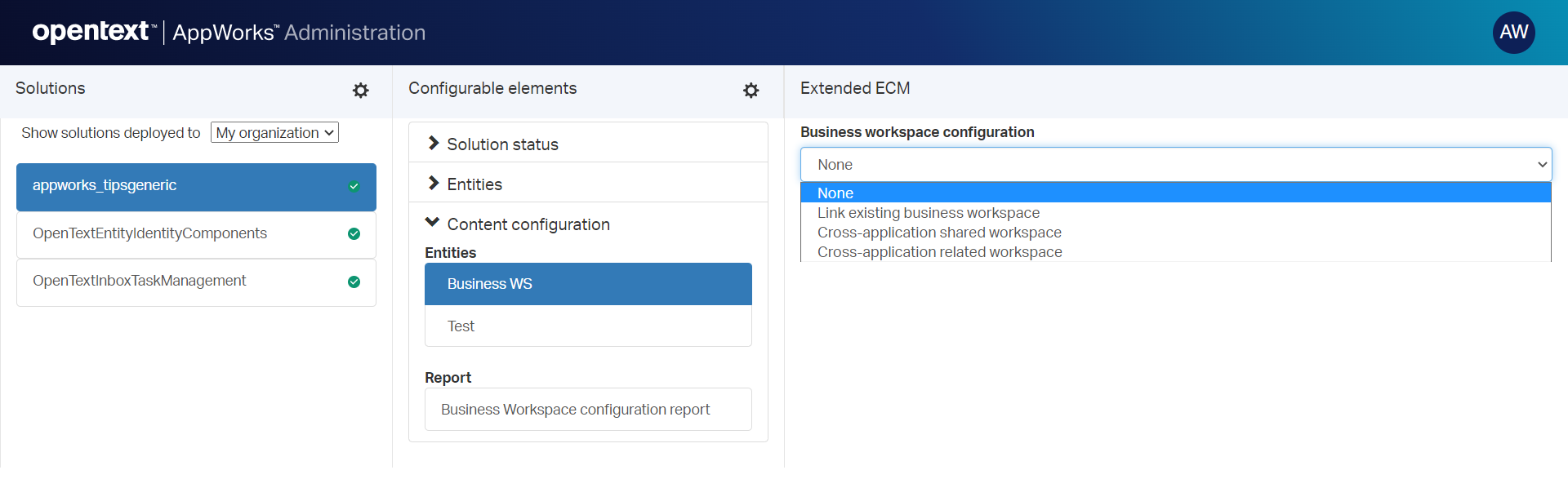Click green checkmark beside OpenTextEntityIdentityComponents
1568x479 pixels.
(354, 234)
